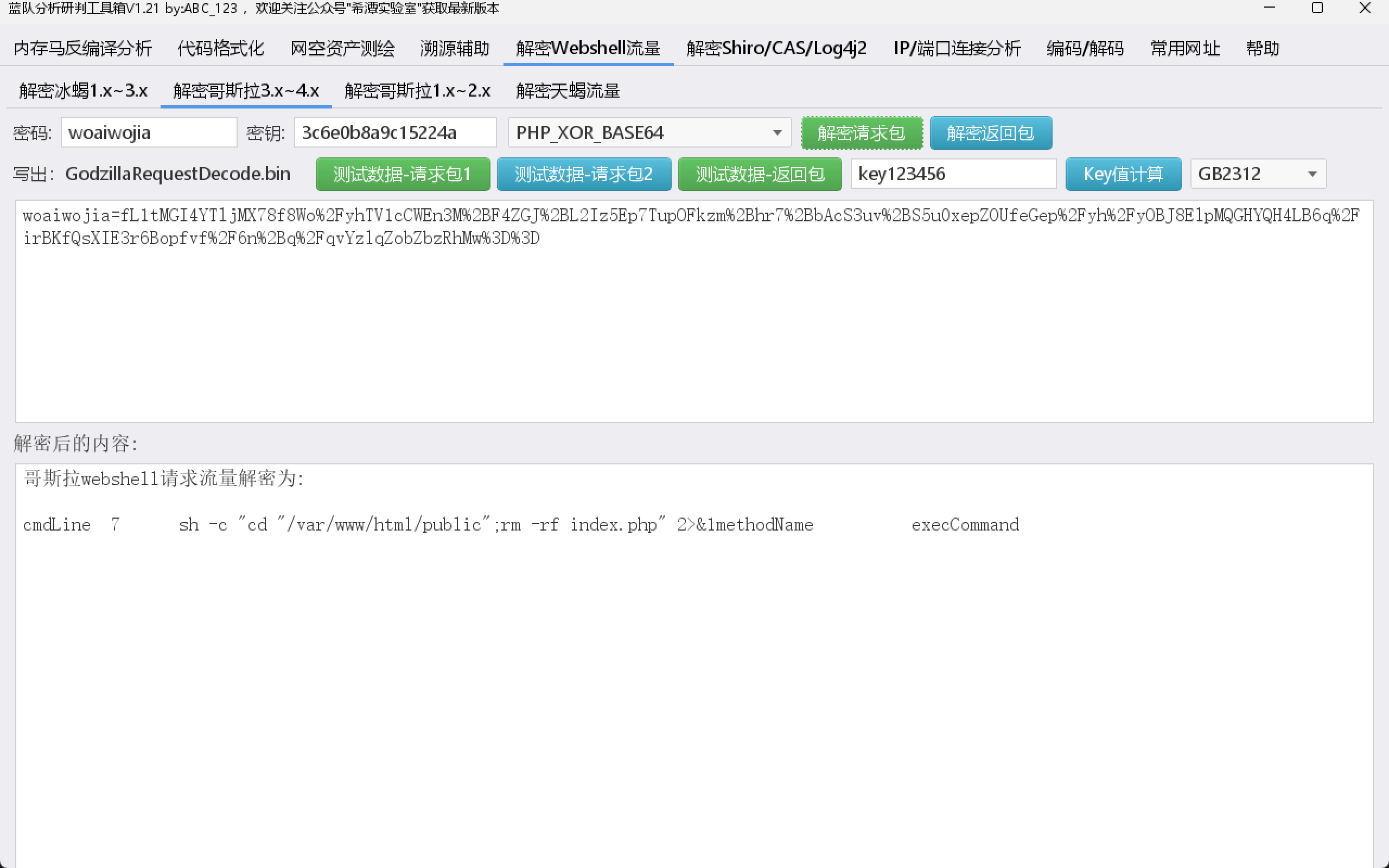Viewport: 1389px width, 868px height.
Task: Click the 解密请求包 button
Action: point(862,132)
